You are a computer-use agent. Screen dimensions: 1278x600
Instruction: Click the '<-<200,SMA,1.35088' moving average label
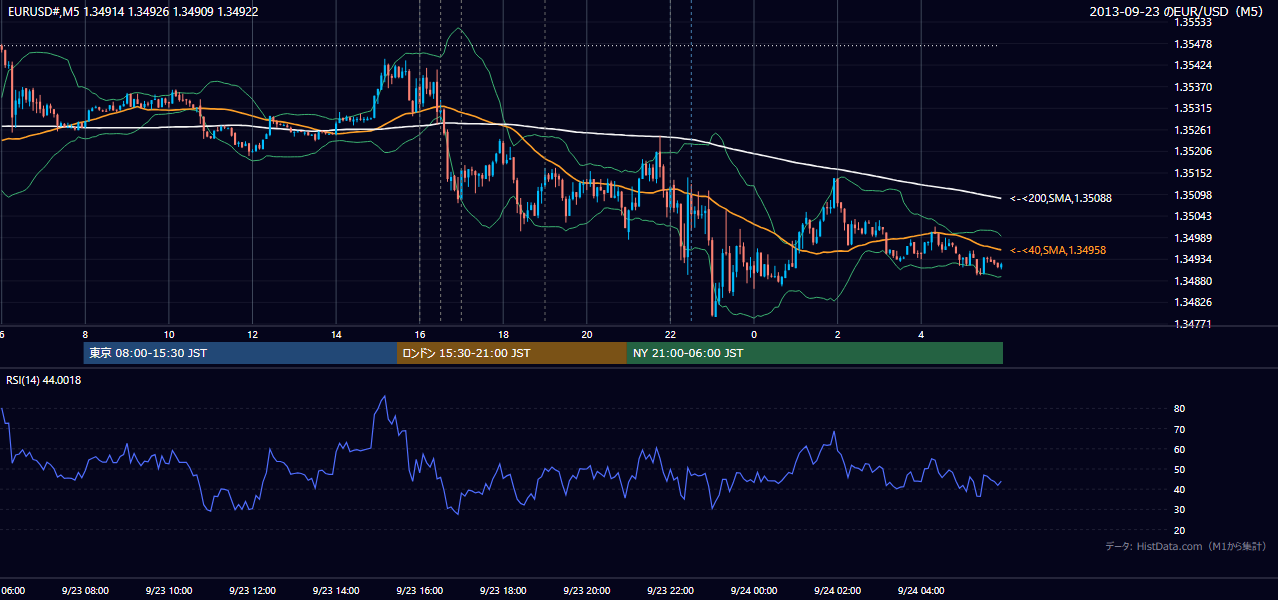(x=1060, y=198)
